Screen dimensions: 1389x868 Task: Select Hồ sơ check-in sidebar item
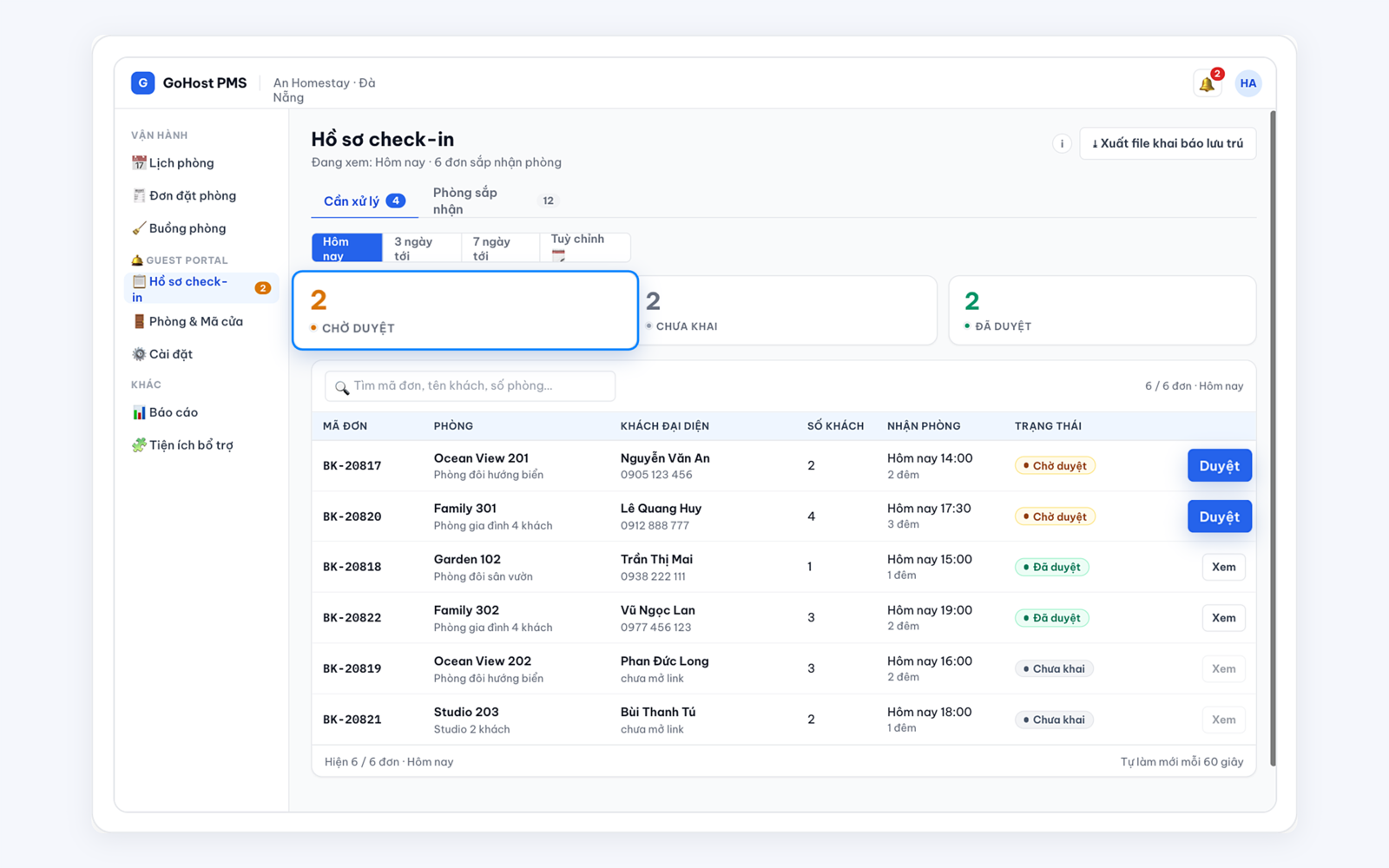201,288
